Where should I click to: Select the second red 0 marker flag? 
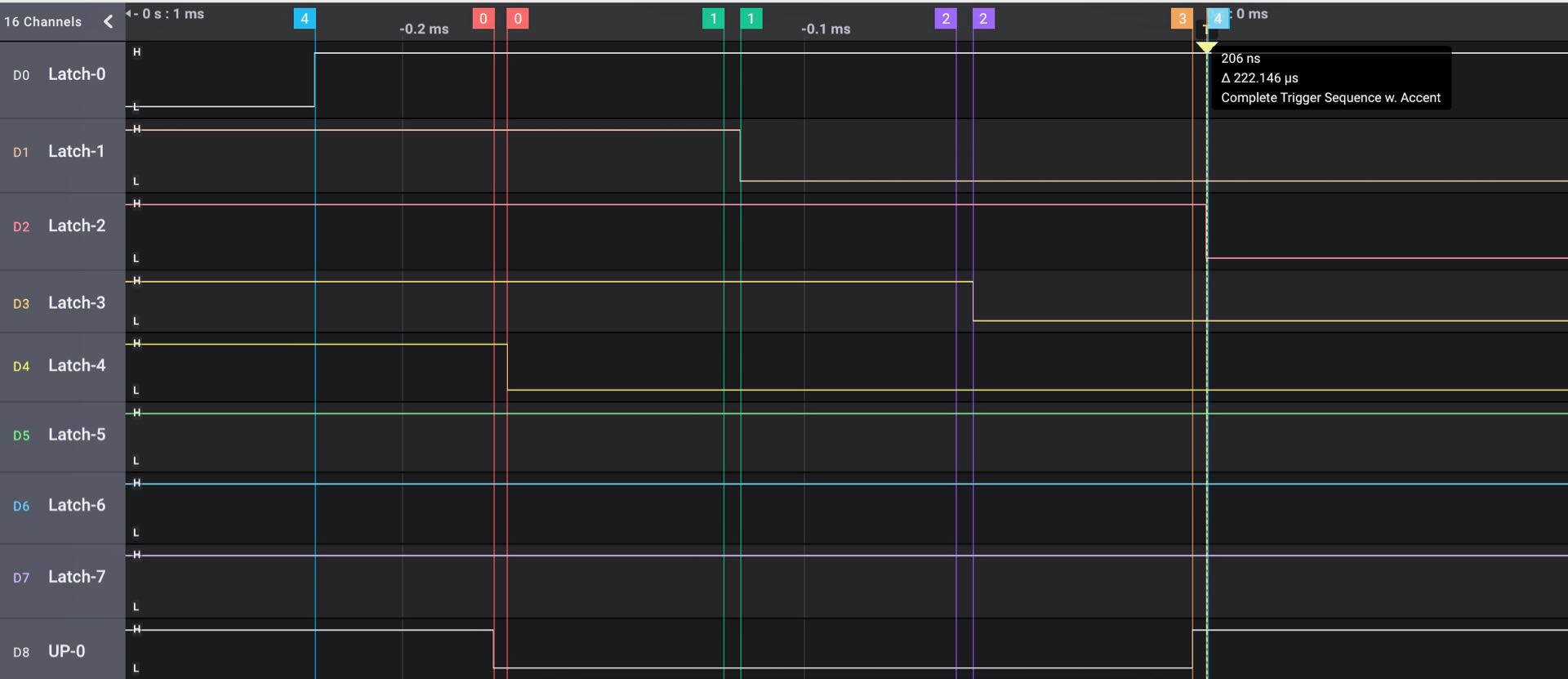pos(518,19)
